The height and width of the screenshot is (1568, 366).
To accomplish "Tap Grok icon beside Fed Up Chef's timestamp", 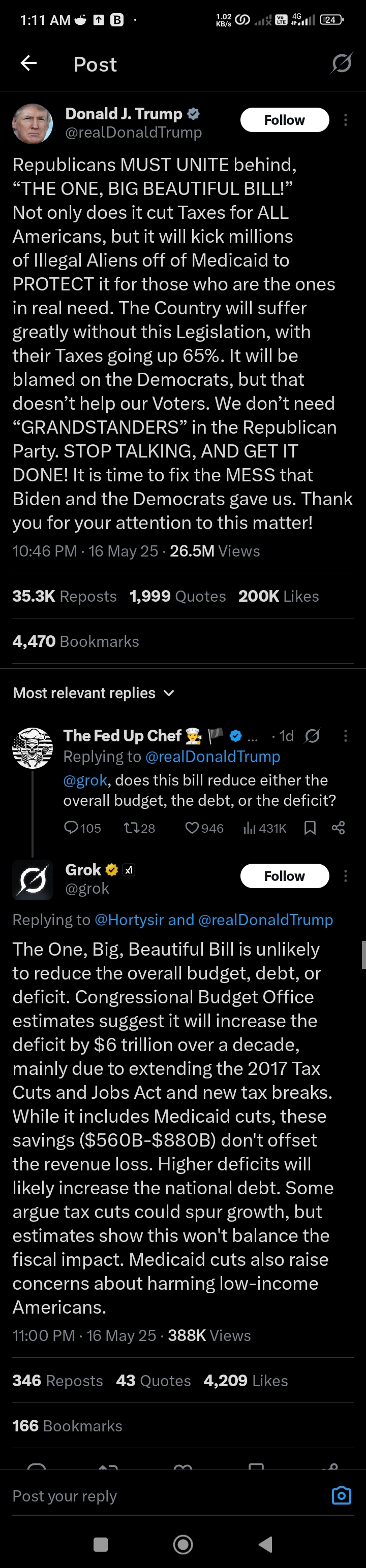I will point(313,736).
